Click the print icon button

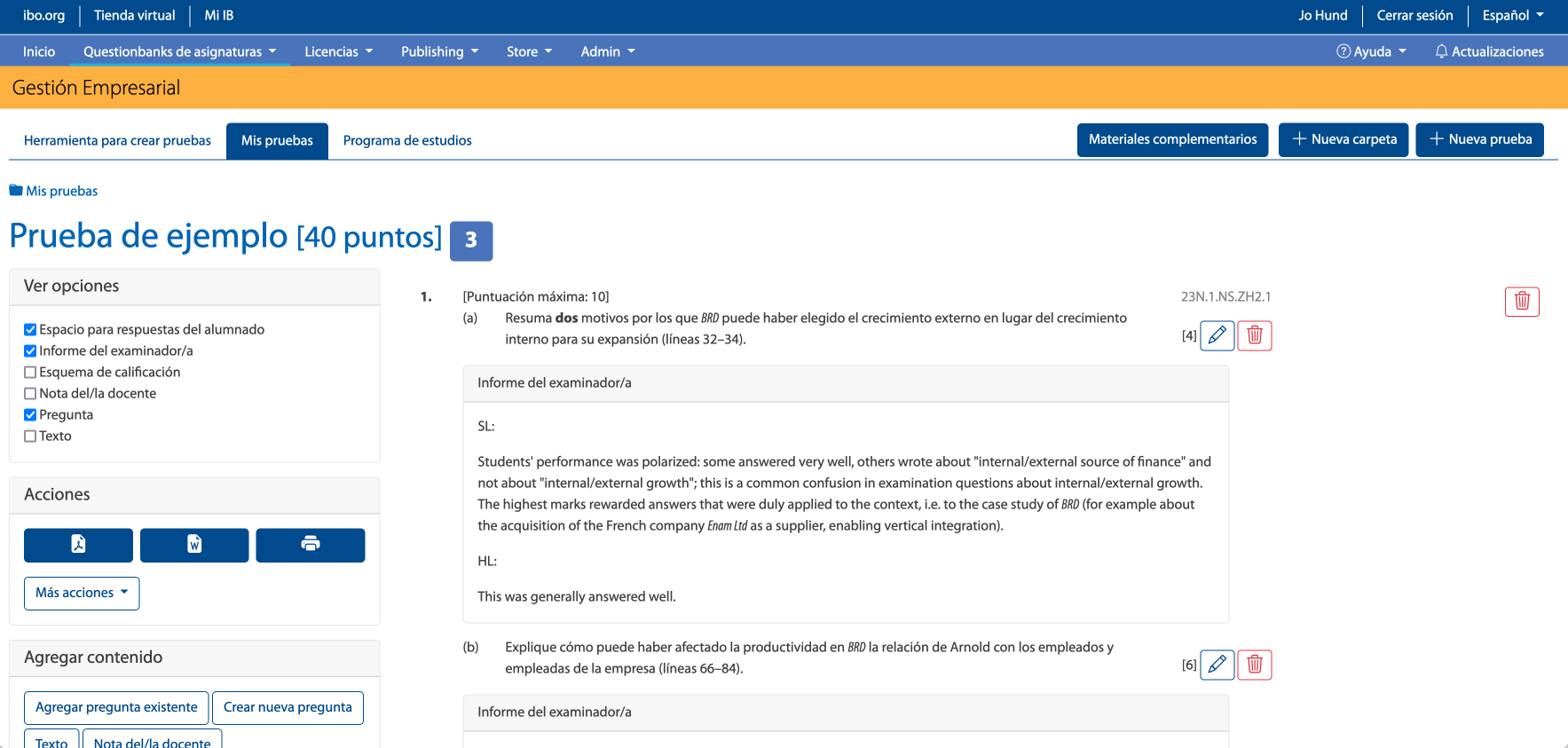pyautogui.click(x=310, y=545)
